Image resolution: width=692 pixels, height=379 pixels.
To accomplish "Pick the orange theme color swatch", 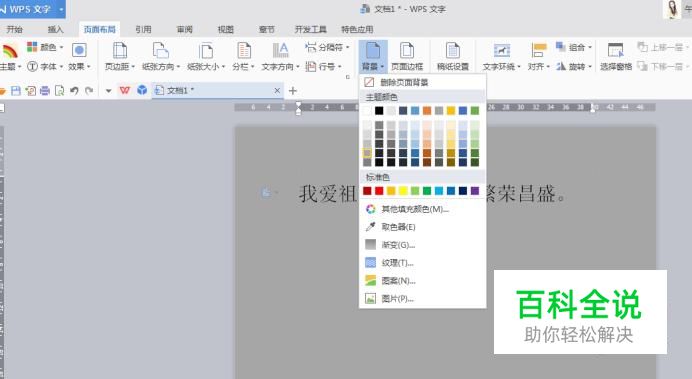I will pos(427,110).
